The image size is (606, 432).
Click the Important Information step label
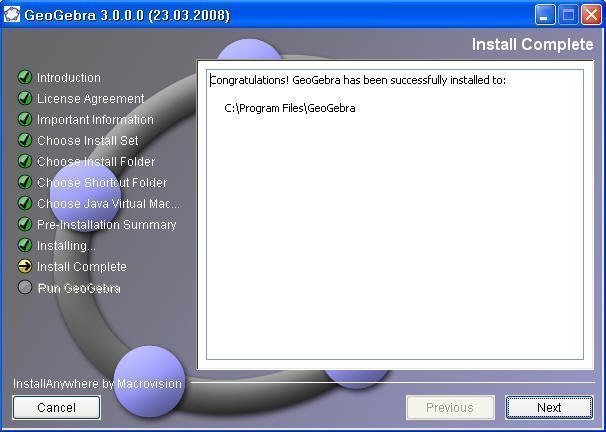tap(95, 120)
